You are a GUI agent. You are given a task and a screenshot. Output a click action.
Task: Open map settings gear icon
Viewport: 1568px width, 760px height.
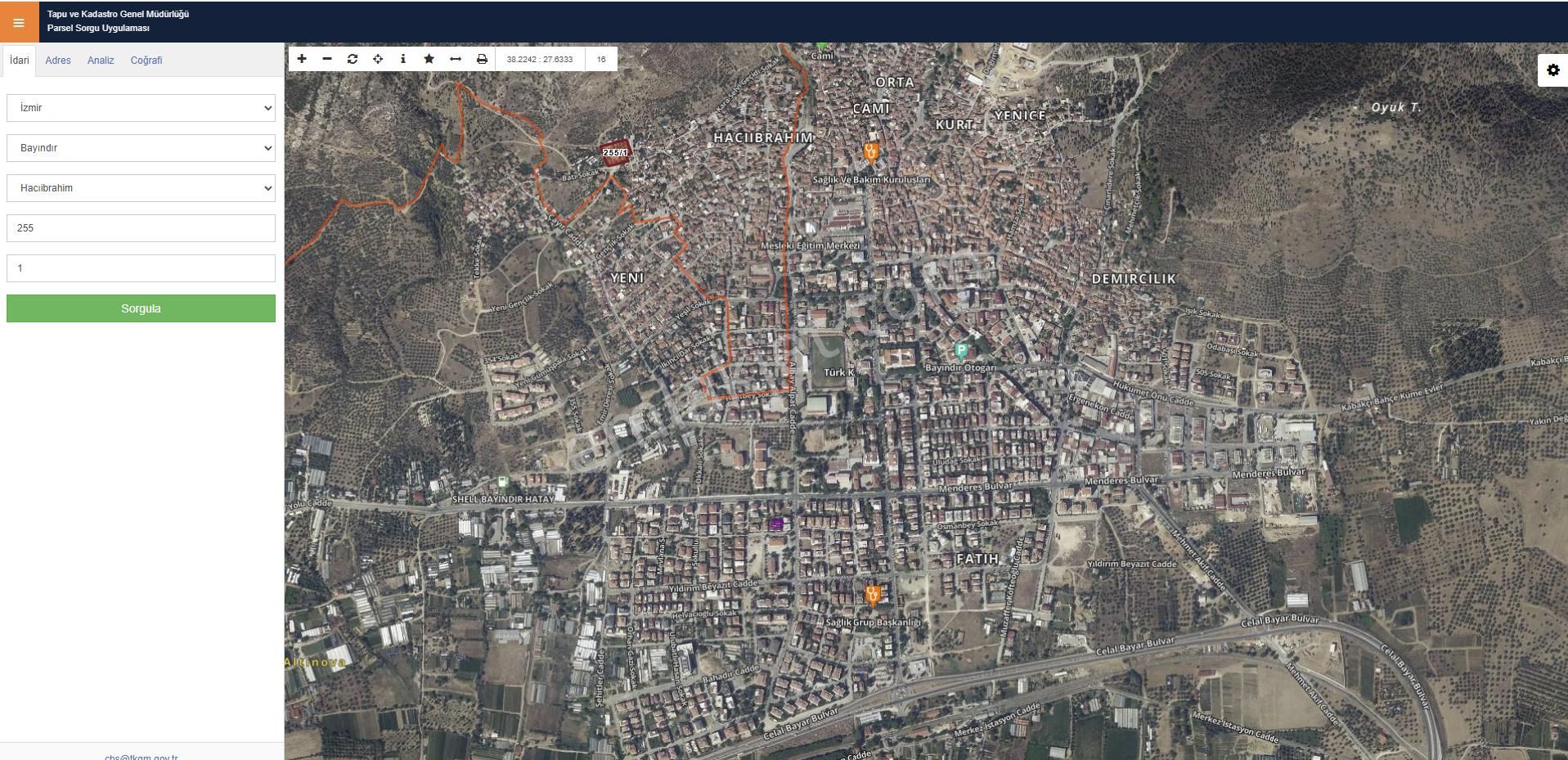(1552, 70)
